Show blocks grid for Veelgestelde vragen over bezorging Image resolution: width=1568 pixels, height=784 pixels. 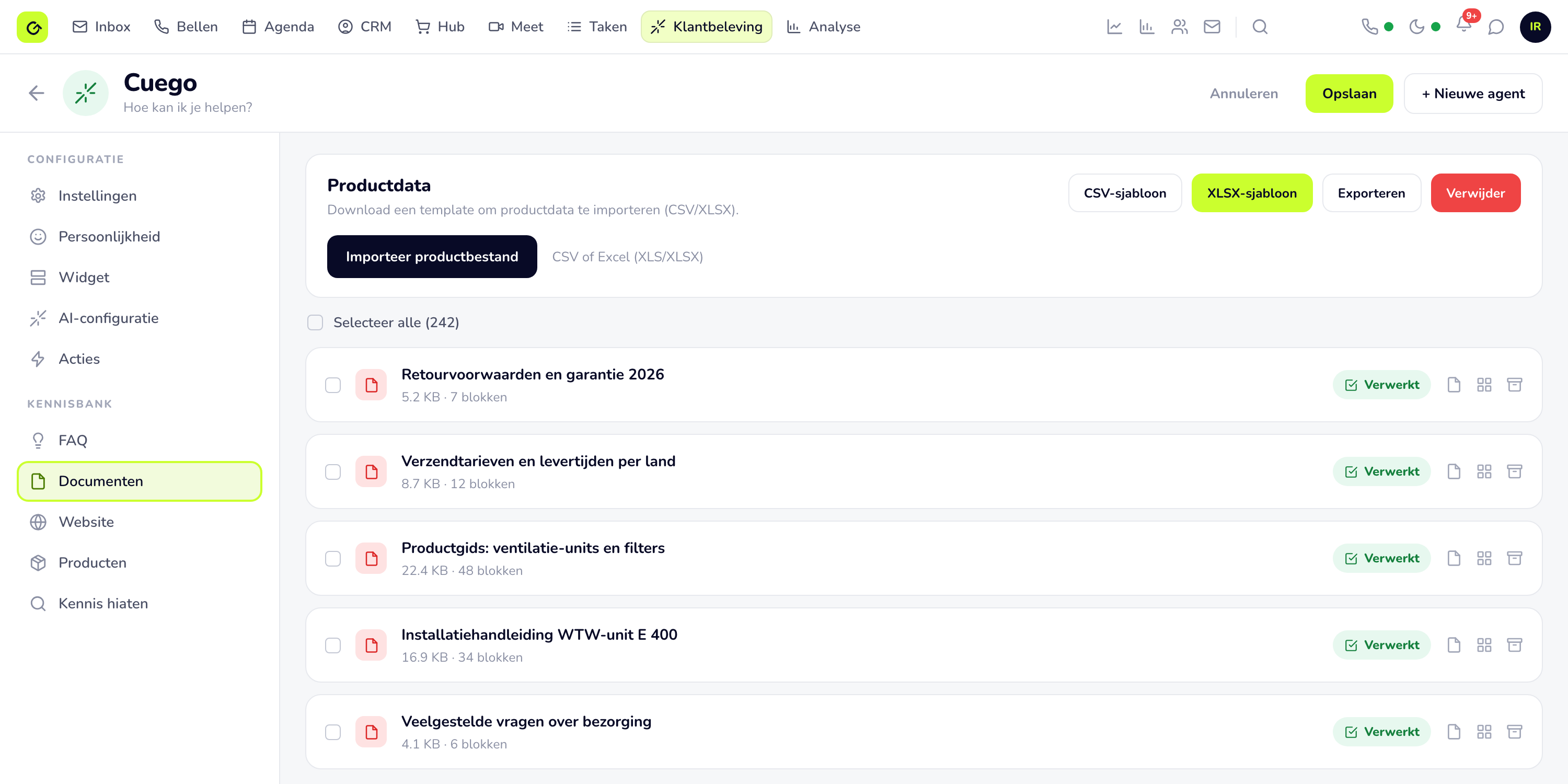(1484, 732)
